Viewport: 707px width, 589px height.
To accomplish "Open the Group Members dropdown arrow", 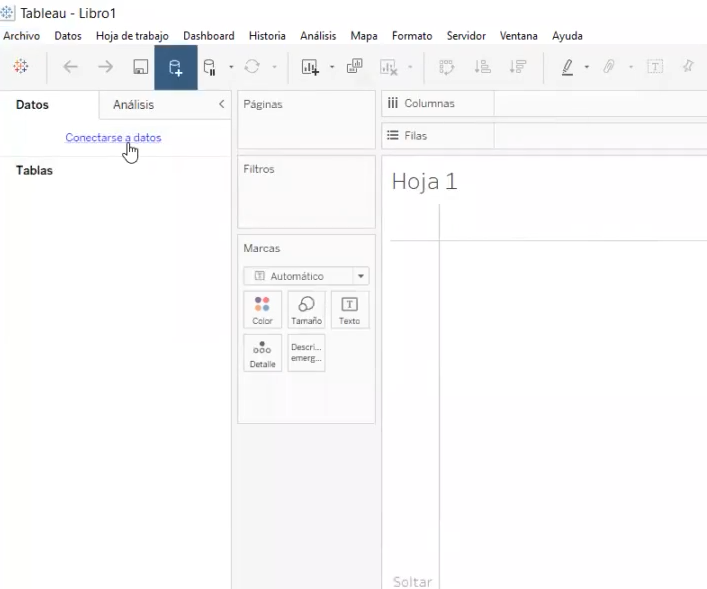I will 631,67.
